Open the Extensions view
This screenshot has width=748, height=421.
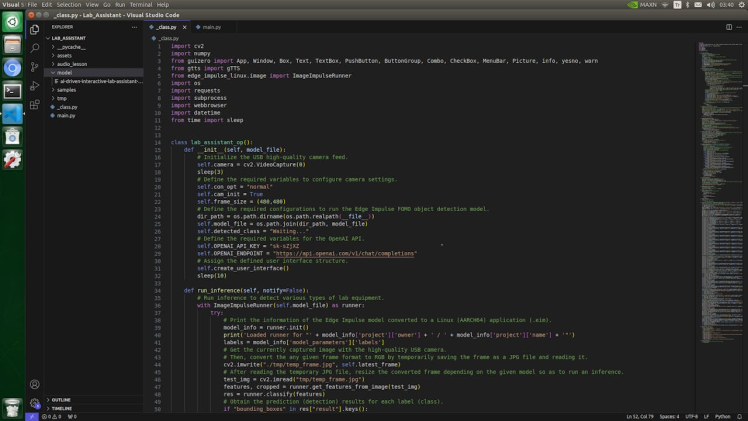point(35,104)
